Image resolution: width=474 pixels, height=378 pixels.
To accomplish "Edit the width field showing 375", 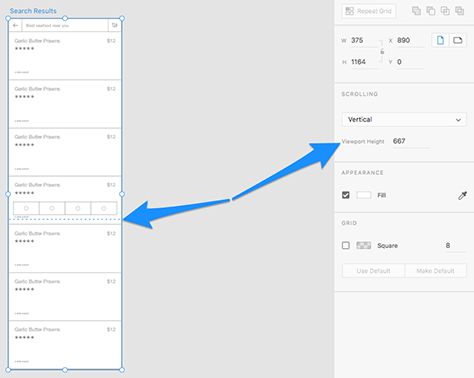I will click(x=364, y=41).
